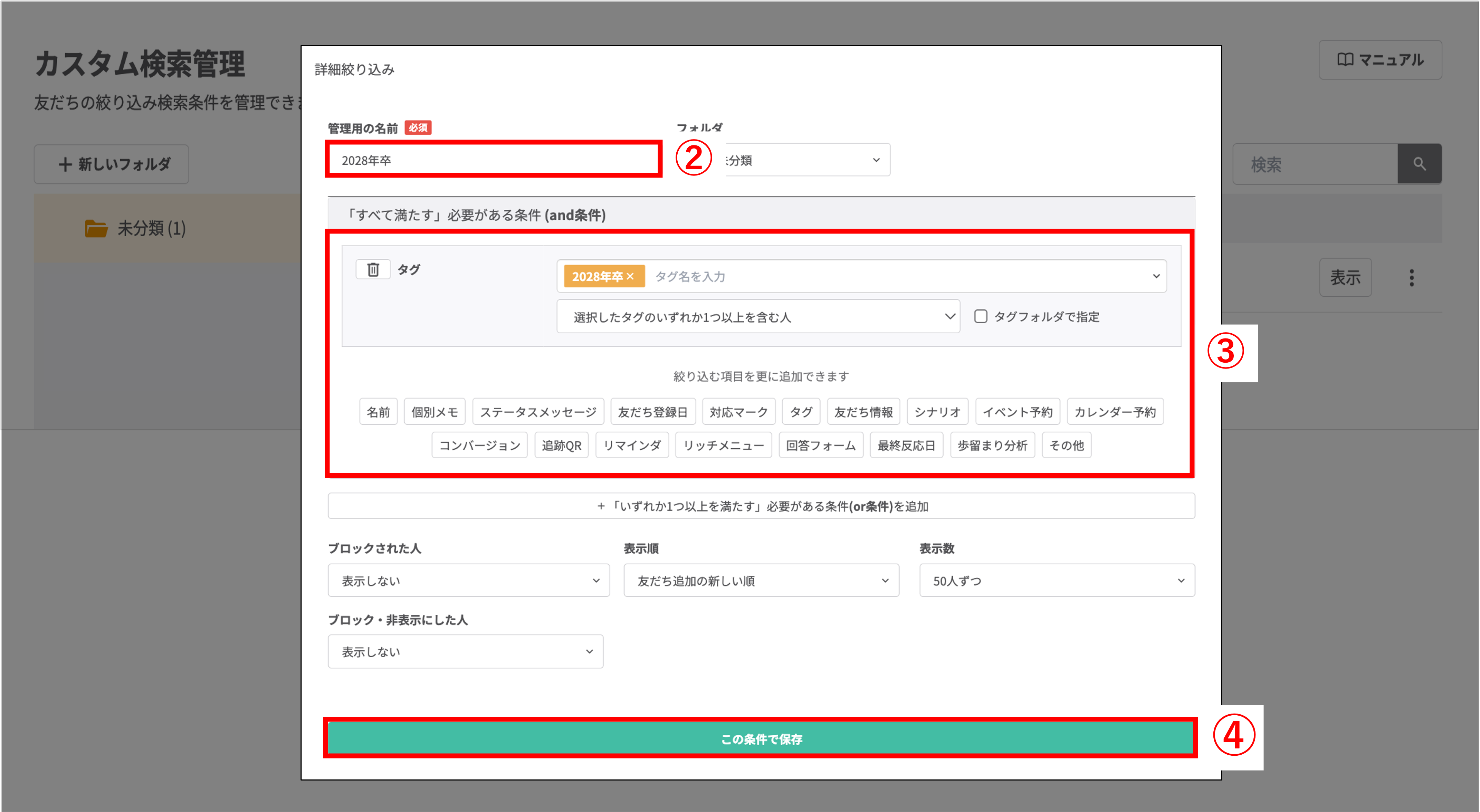Click the 検索 search box
1480x812 pixels.
1315,164
